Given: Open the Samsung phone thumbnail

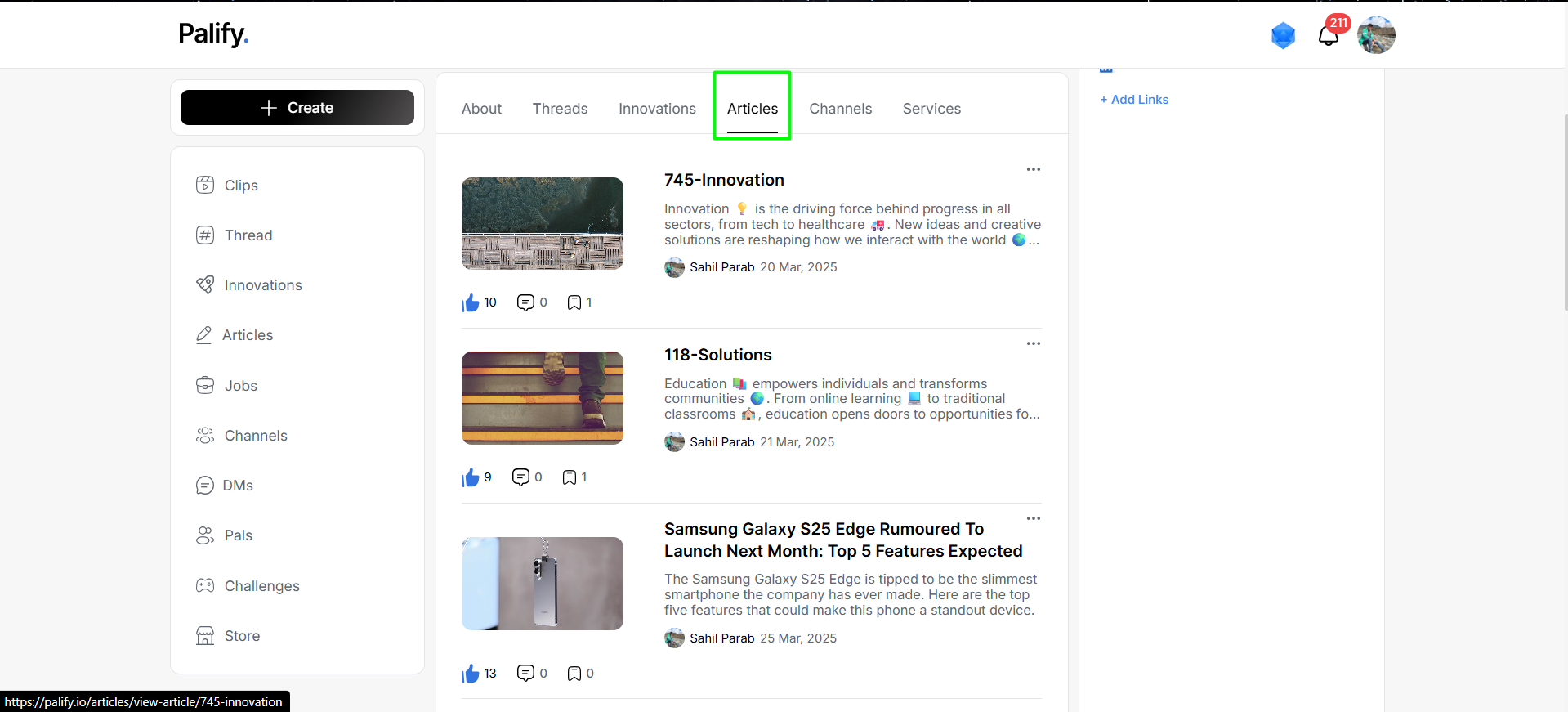Looking at the screenshot, I should click(543, 584).
